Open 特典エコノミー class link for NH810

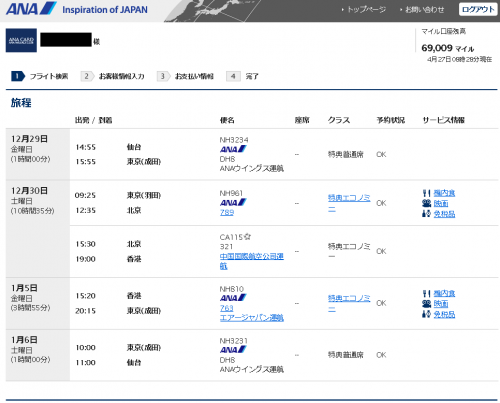[349, 303]
